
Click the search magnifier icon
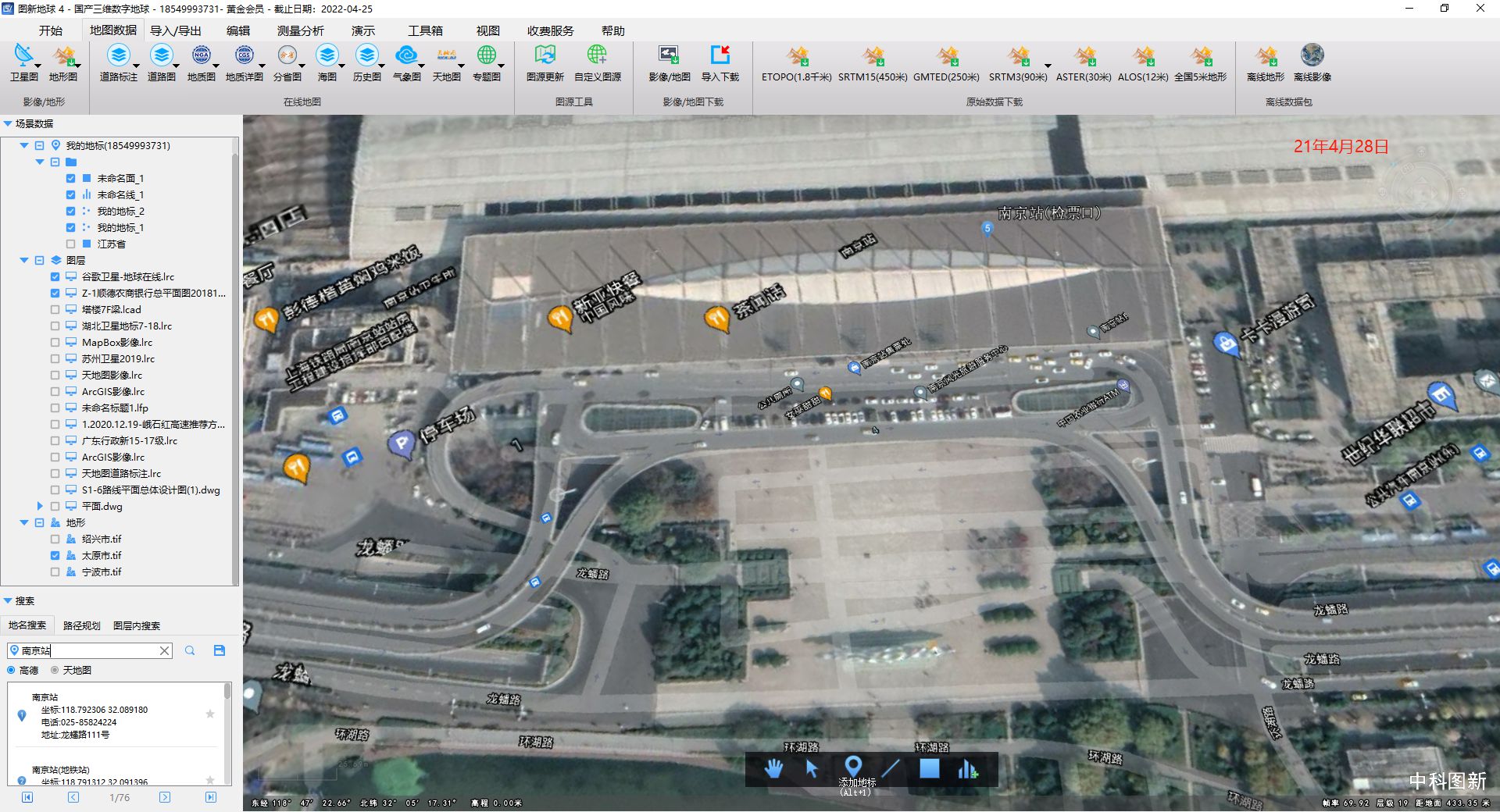point(190,650)
